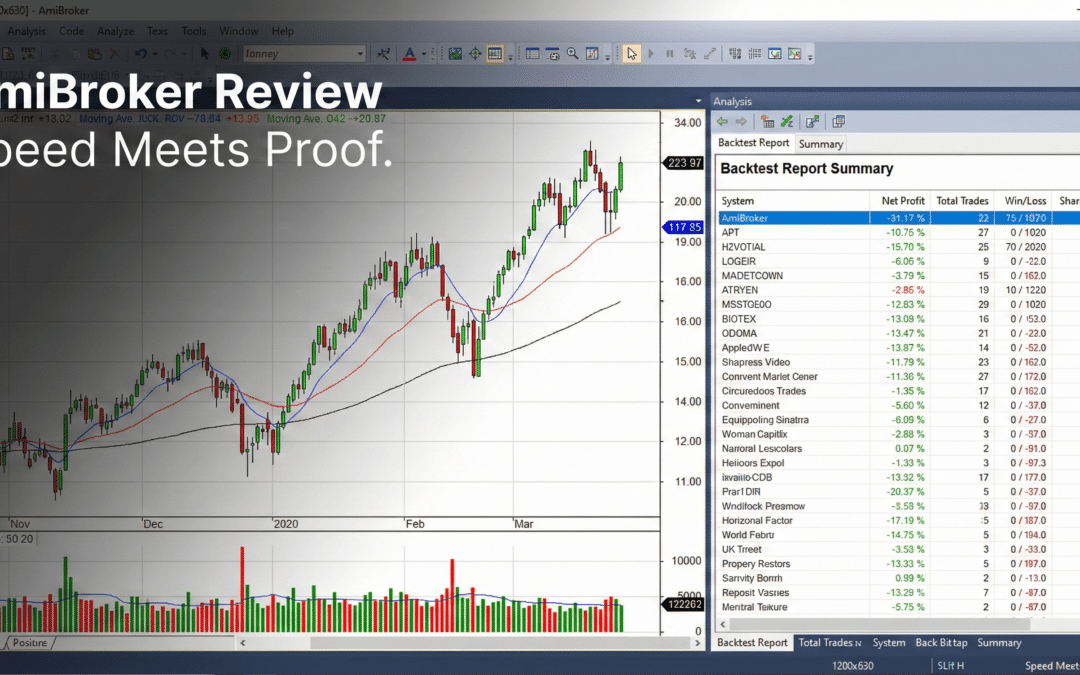Sort by the Net Profit column header

[x=902, y=200]
